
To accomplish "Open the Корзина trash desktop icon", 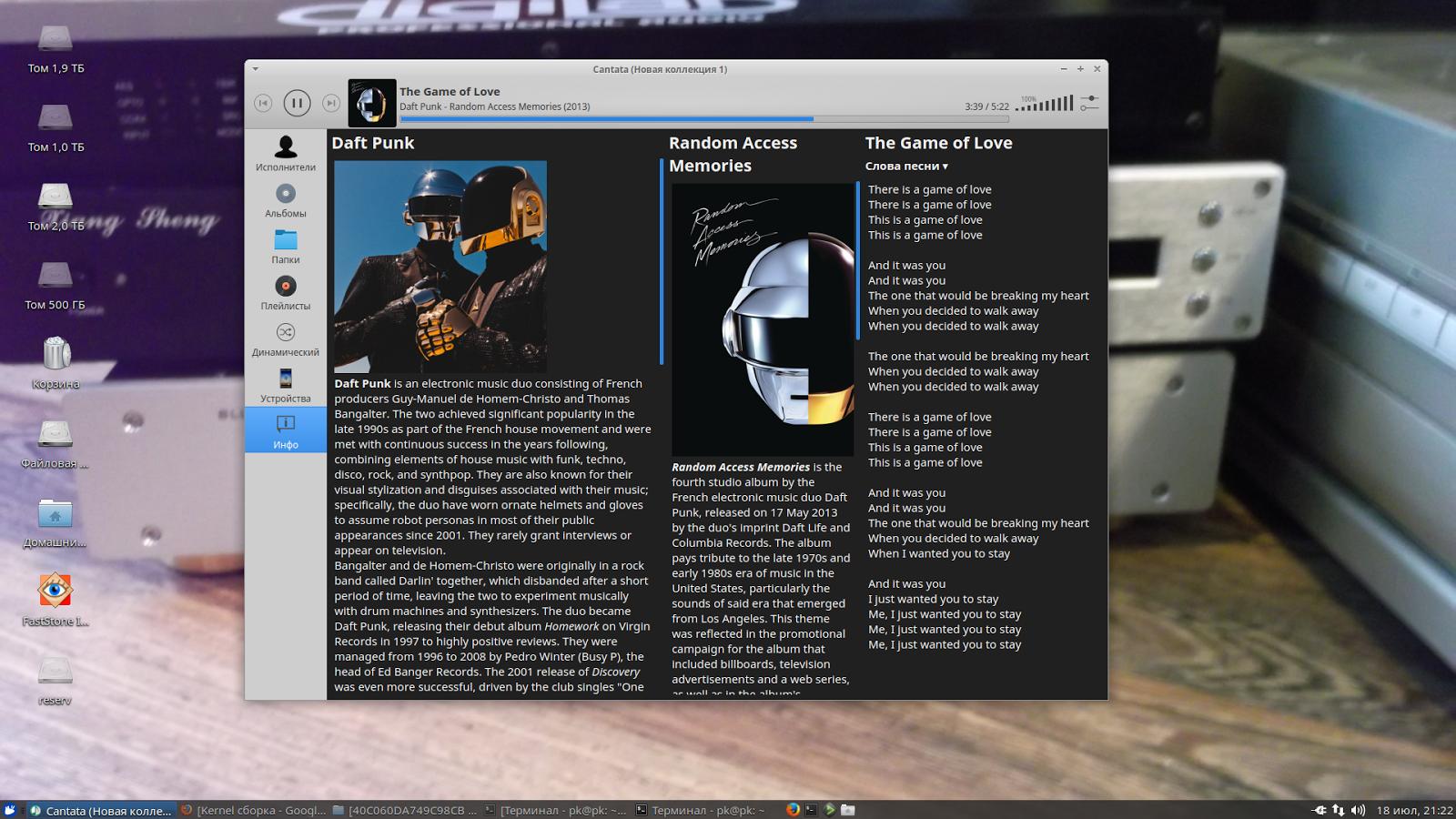I will click(x=56, y=355).
